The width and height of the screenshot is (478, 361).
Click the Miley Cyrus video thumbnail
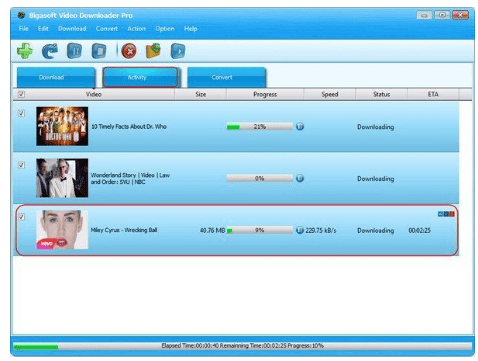(x=62, y=230)
